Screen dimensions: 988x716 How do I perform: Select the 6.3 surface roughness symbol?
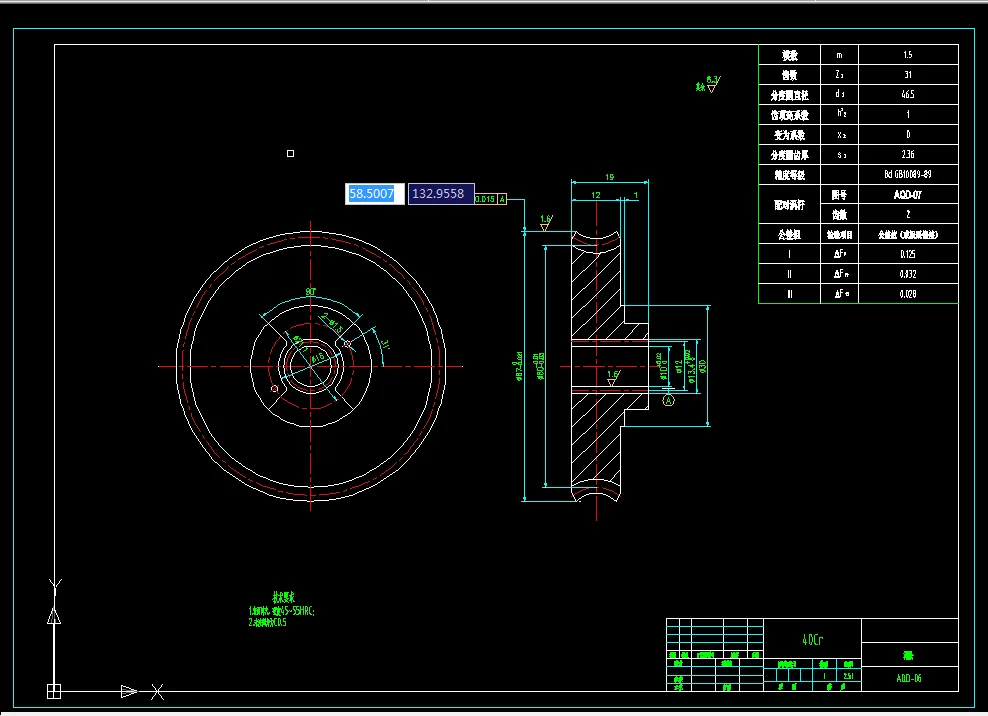click(x=712, y=84)
